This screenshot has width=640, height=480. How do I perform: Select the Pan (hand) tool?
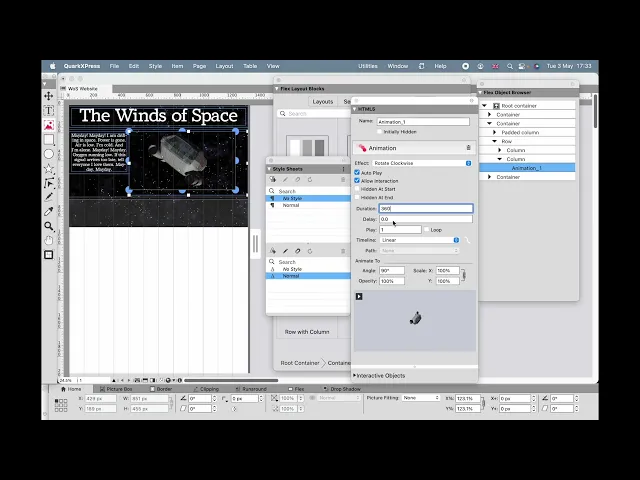[49, 240]
